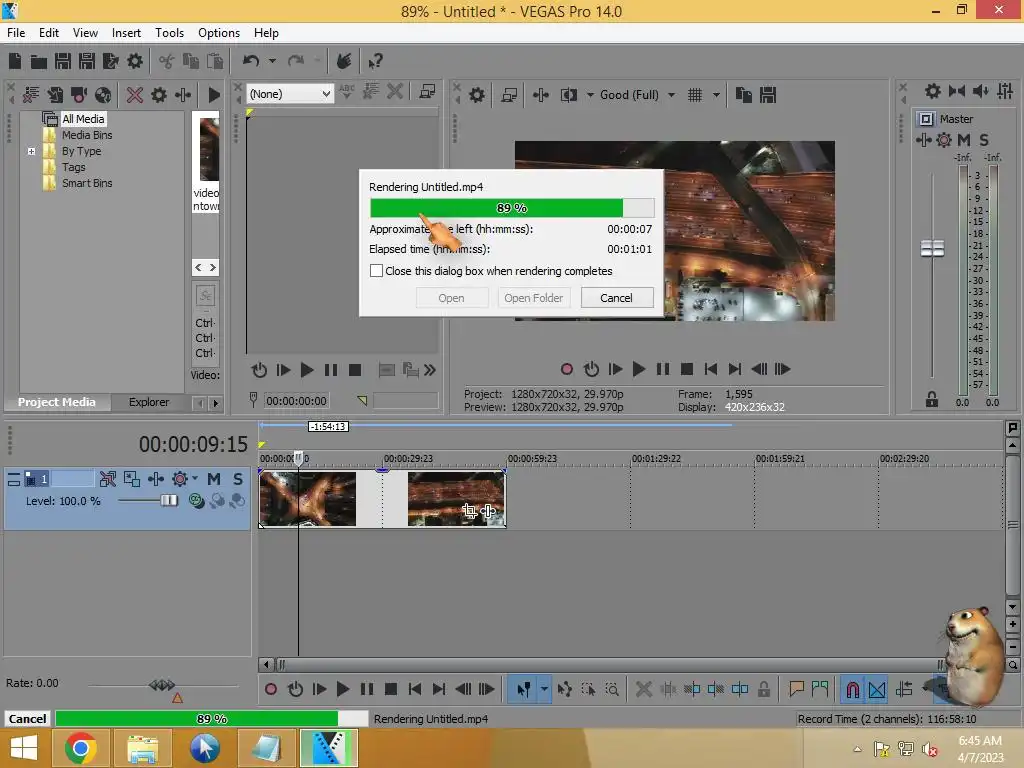Open the Video Preview properties gear
This screenshot has width=1024, height=768.
coord(477,95)
